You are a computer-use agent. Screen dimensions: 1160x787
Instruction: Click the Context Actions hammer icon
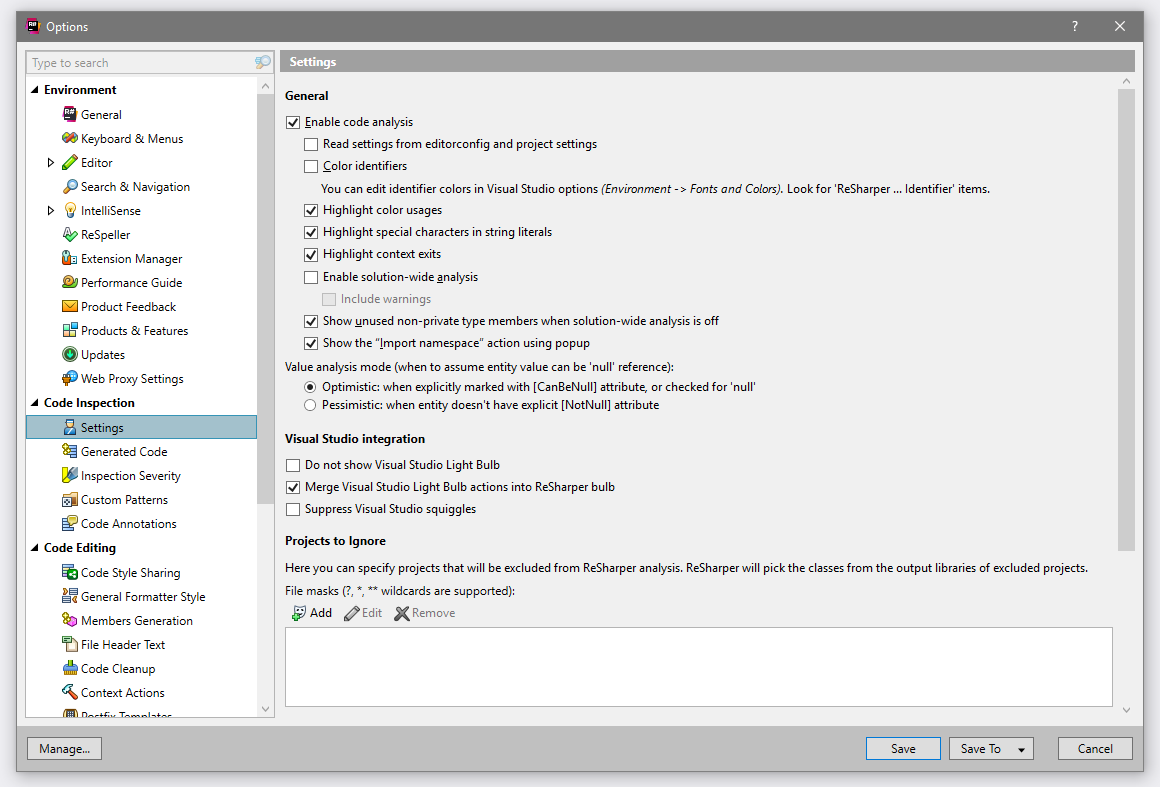pos(70,692)
